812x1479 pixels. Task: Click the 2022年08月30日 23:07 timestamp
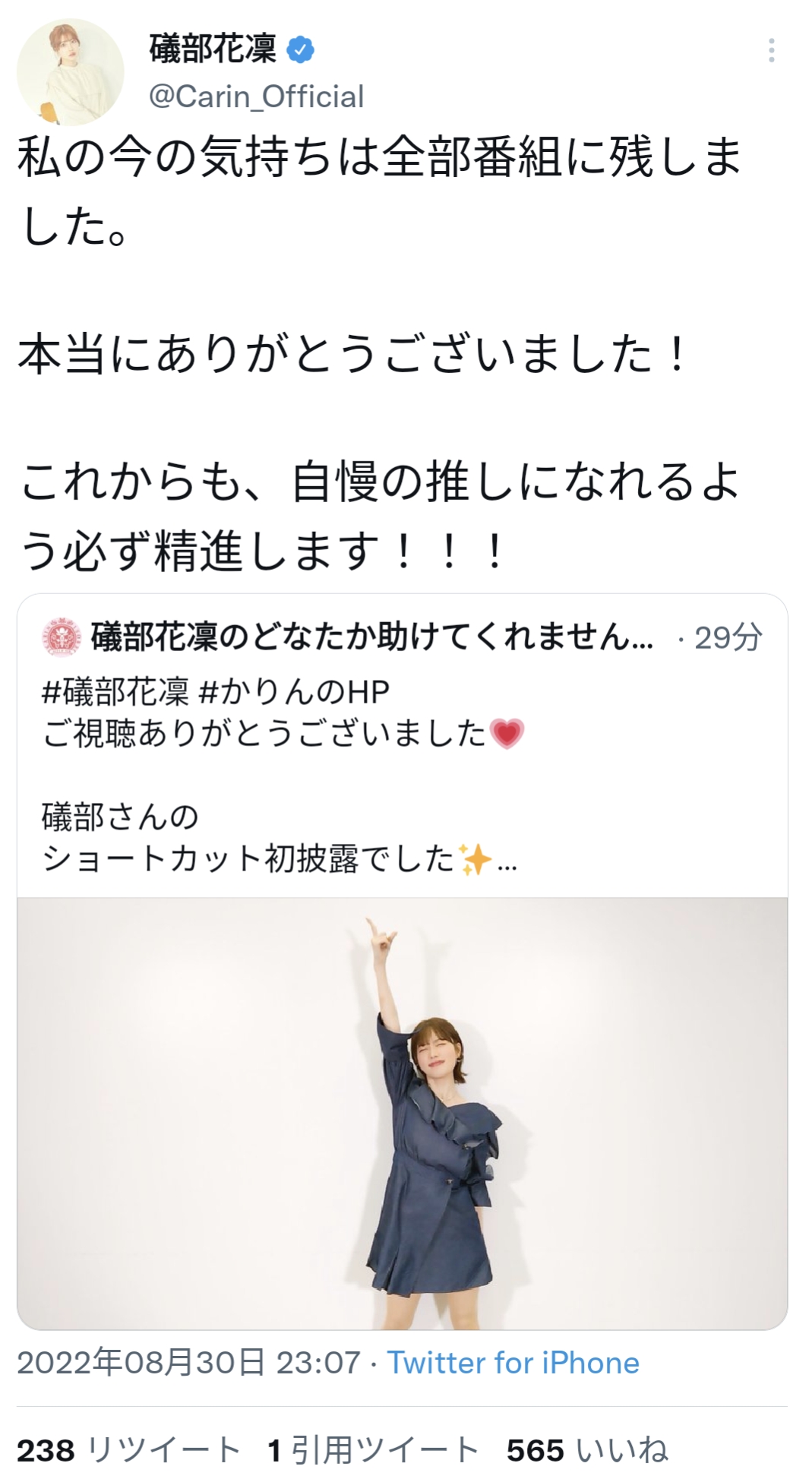tap(188, 1362)
